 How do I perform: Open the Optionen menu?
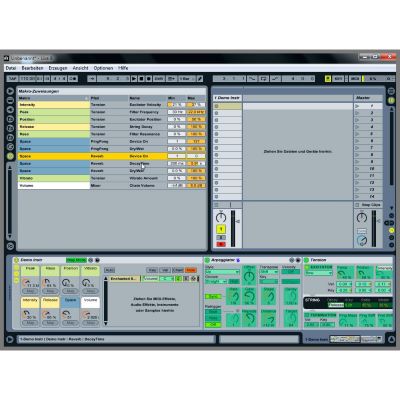coord(103,68)
